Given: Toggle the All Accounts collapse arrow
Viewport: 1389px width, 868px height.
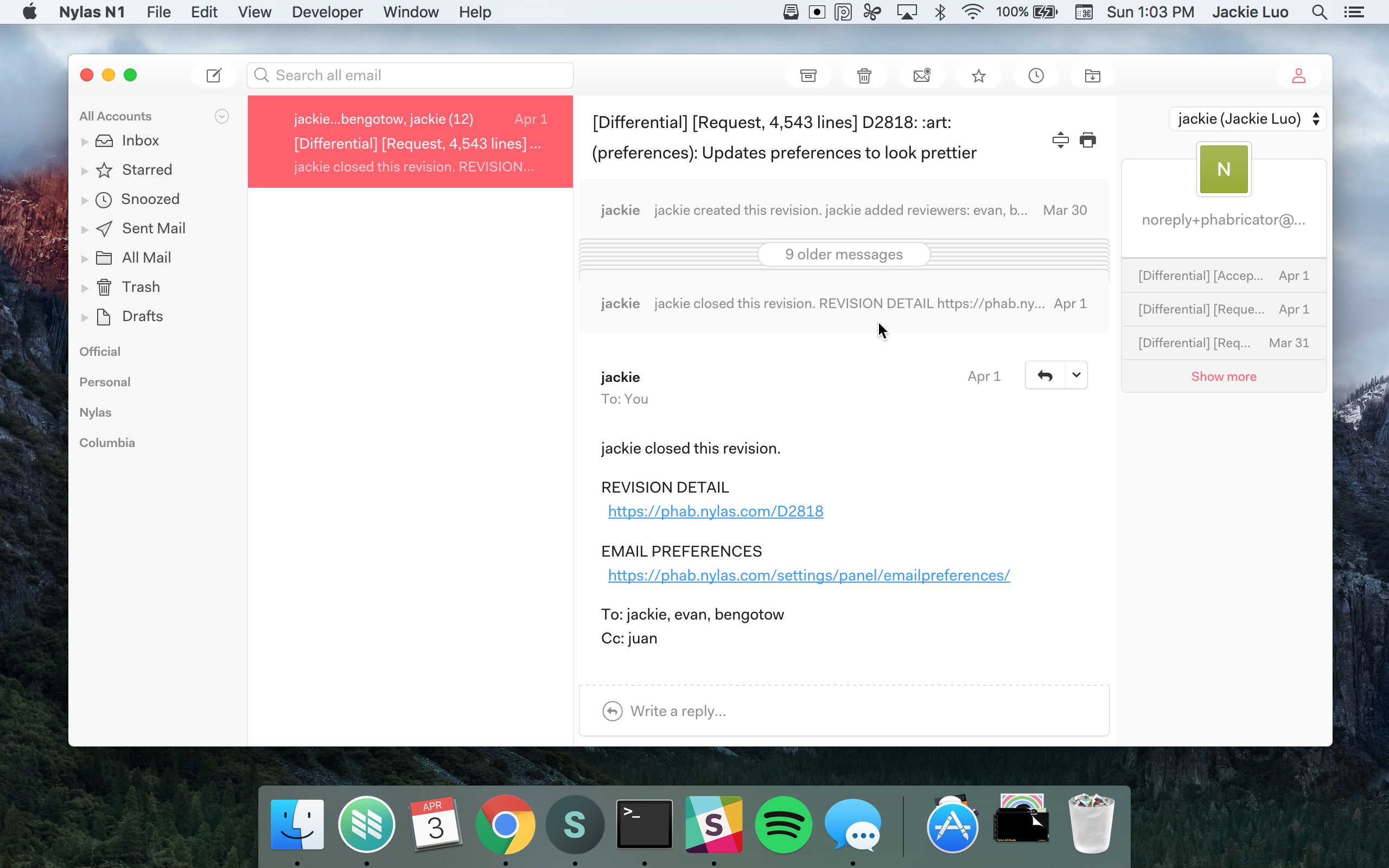Looking at the screenshot, I should (x=221, y=117).
